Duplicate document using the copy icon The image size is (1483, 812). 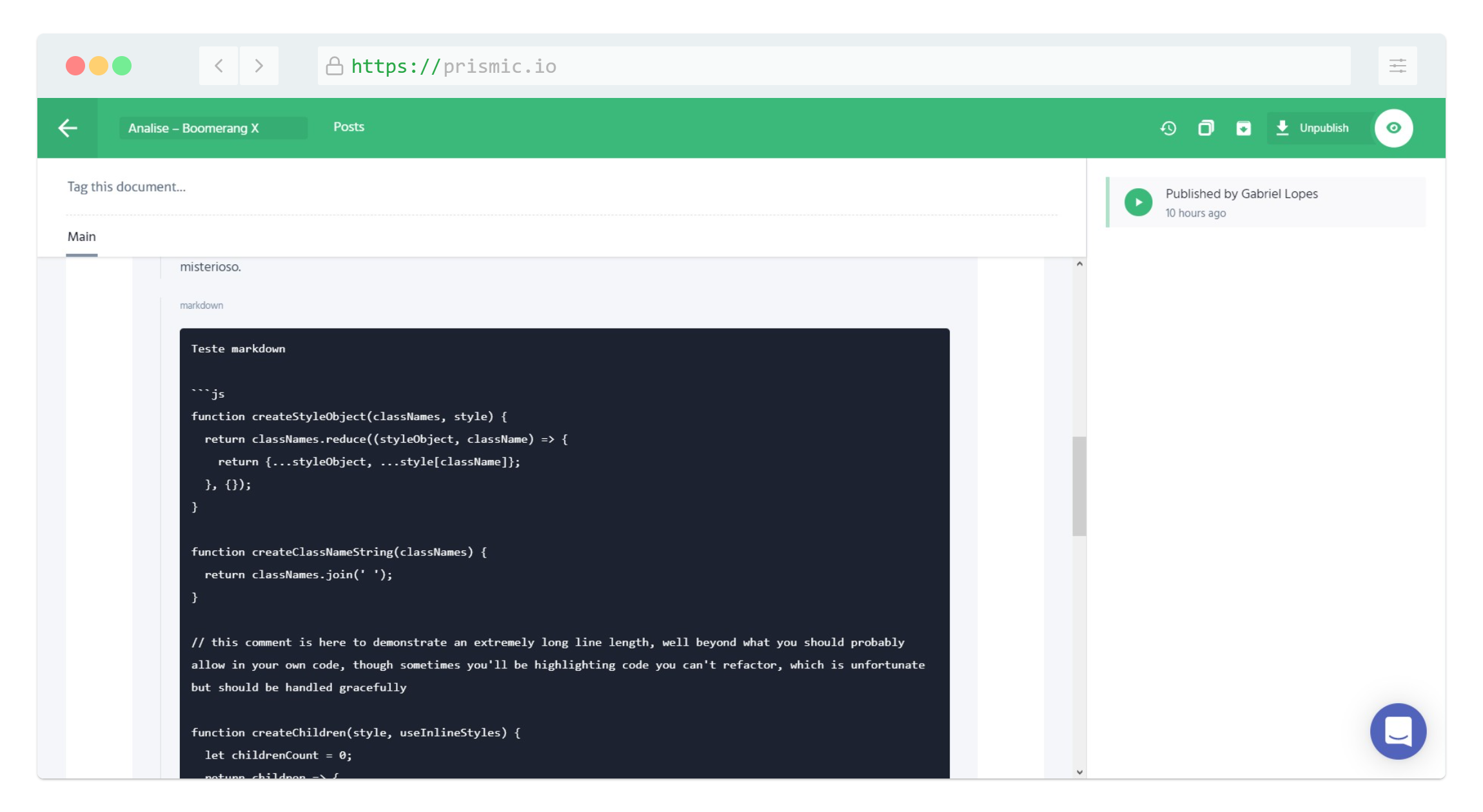1206,128
